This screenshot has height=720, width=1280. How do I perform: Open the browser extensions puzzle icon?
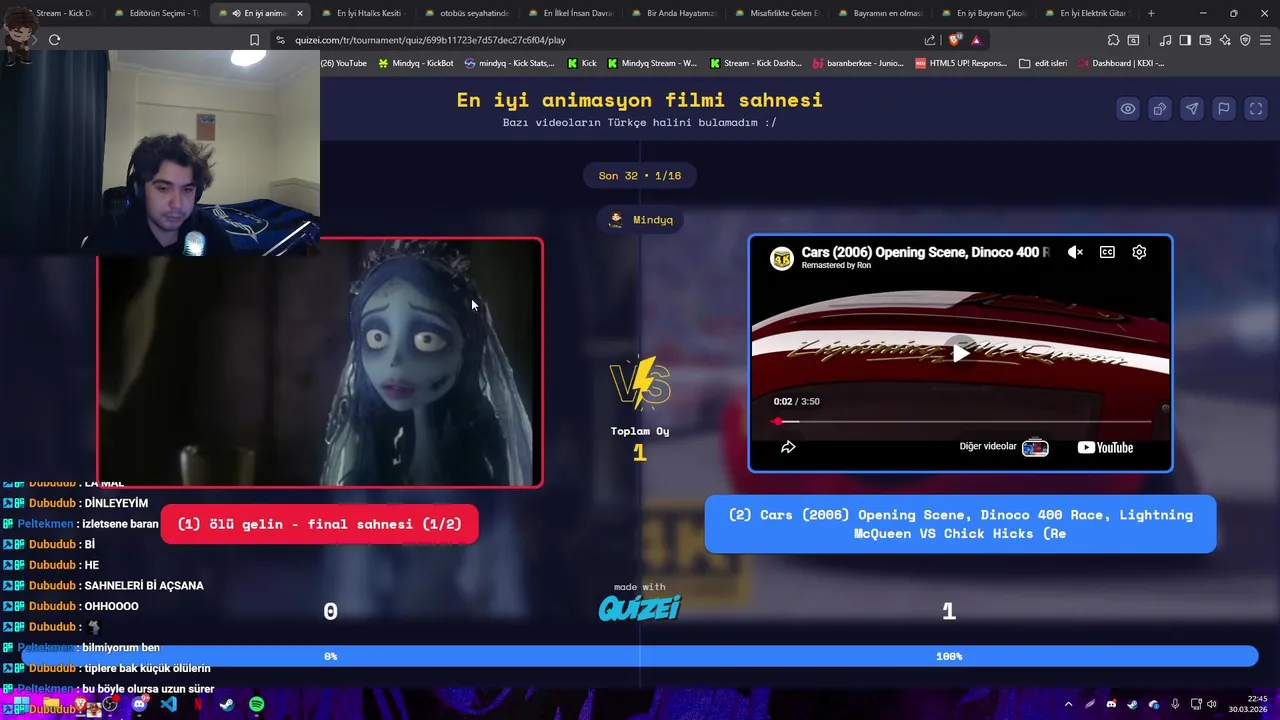coord(1113,40)
